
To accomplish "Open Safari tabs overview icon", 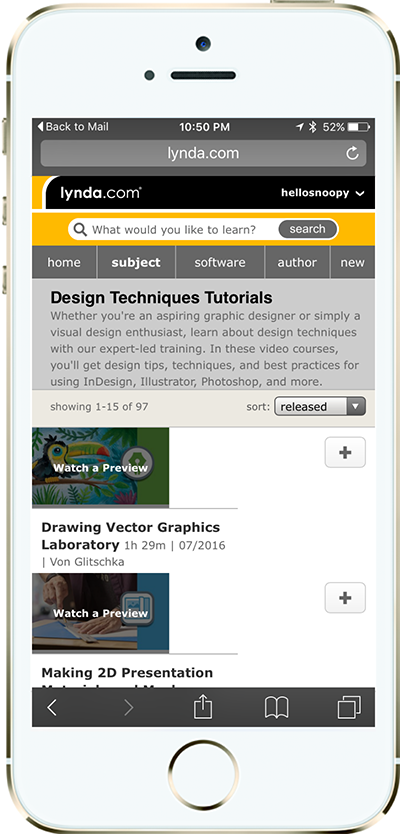I will 349,708.
